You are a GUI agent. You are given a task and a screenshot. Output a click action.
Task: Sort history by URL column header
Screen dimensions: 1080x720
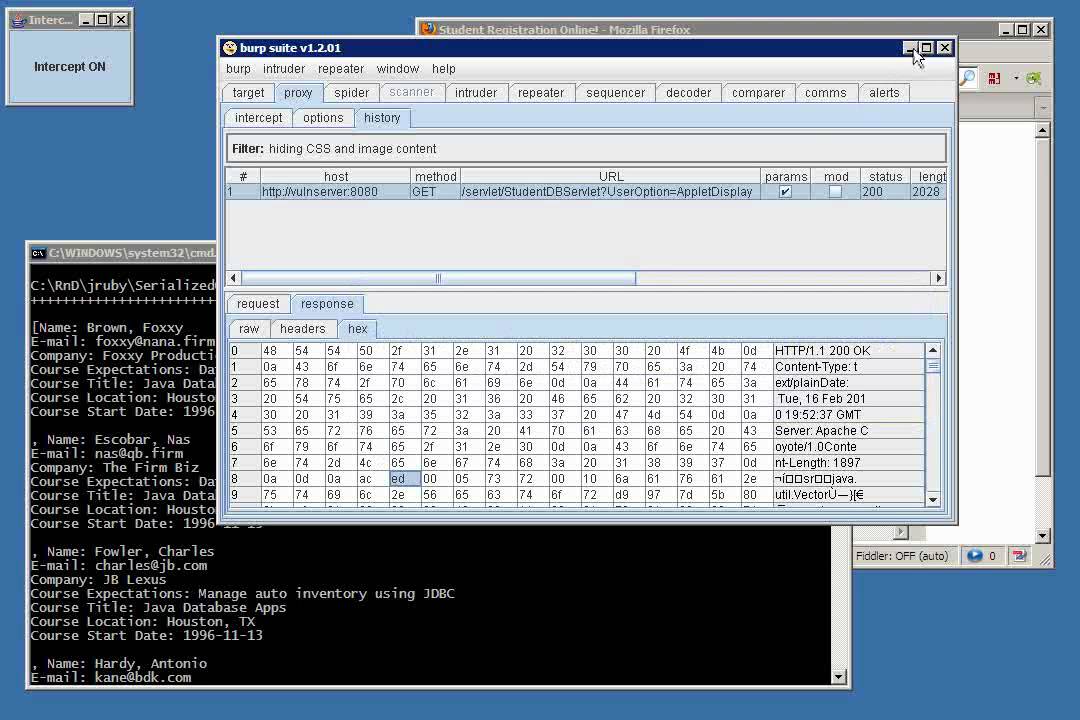click(x=610, y=176)
